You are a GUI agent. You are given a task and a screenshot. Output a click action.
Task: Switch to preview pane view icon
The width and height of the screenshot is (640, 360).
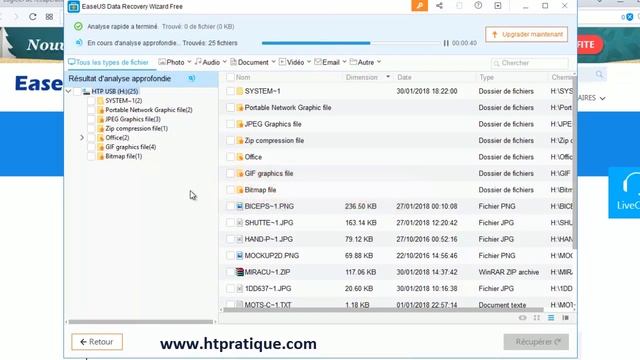[565, 318]
